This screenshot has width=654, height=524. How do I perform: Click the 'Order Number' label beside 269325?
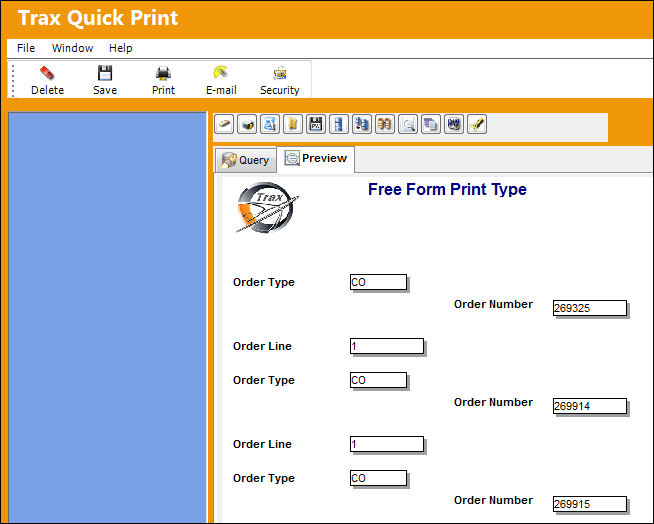493,304
